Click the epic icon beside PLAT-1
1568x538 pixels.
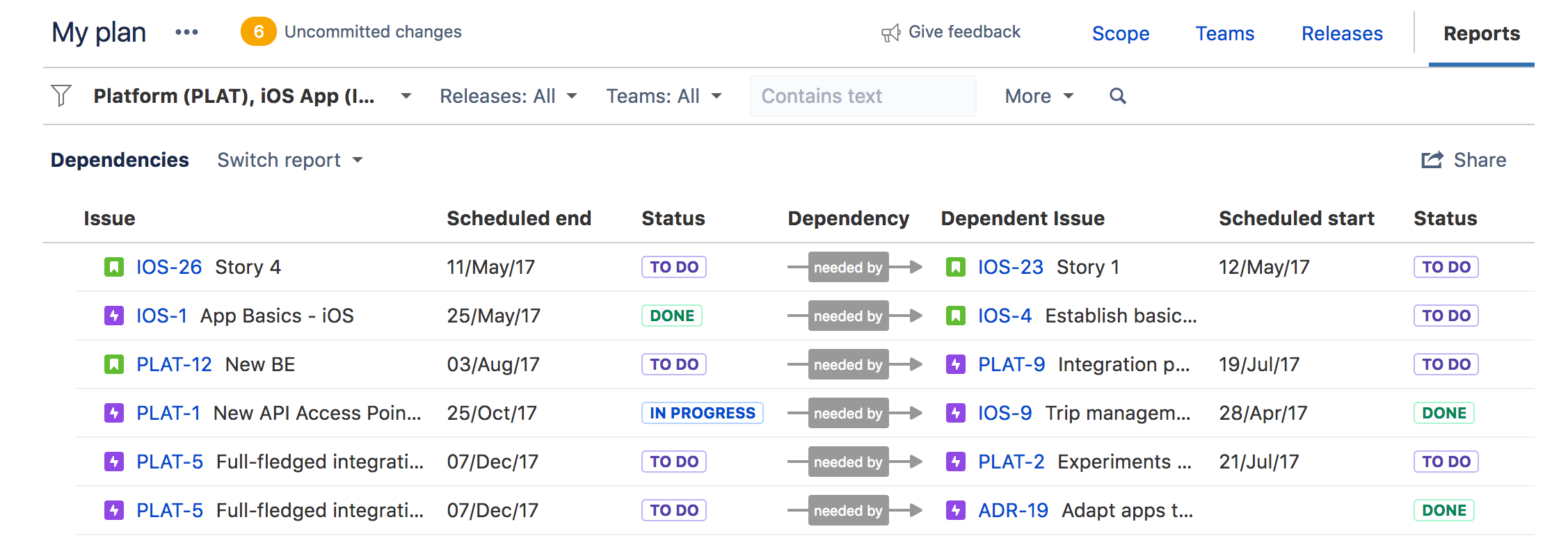pyautogui.click(x=113, y=413)
